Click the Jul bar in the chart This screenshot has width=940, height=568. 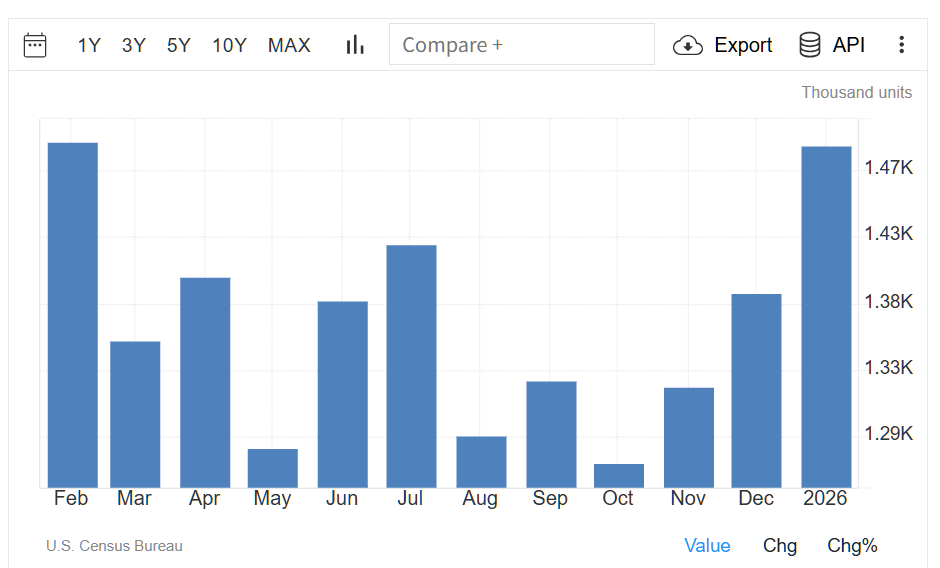[x=411, y=366]
